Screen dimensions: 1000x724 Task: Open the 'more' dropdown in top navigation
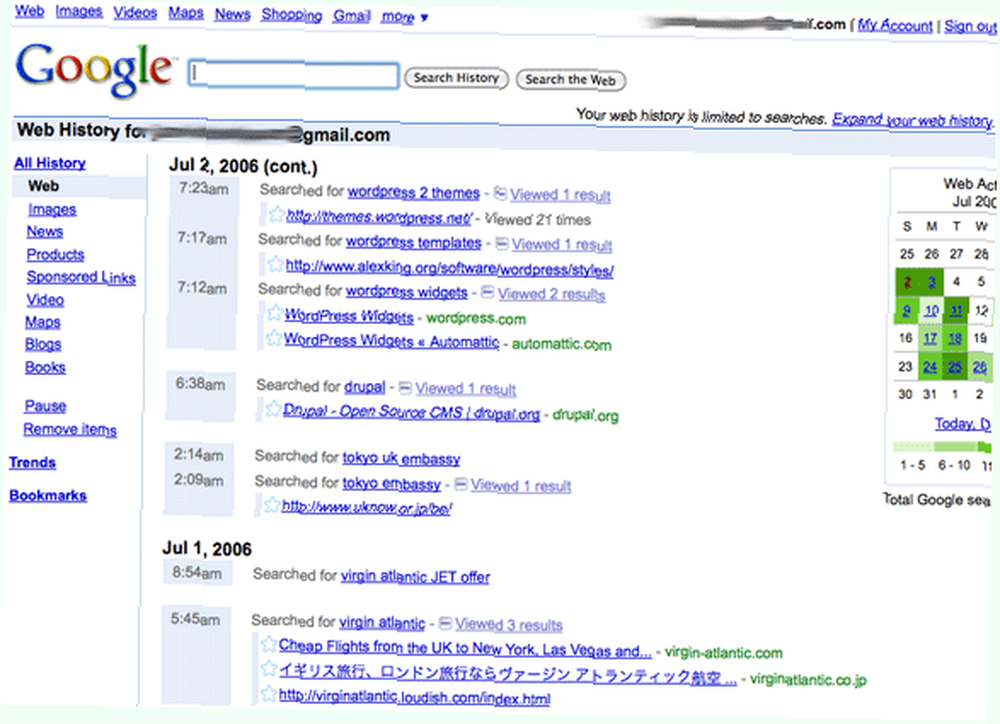tap(404, 17)
